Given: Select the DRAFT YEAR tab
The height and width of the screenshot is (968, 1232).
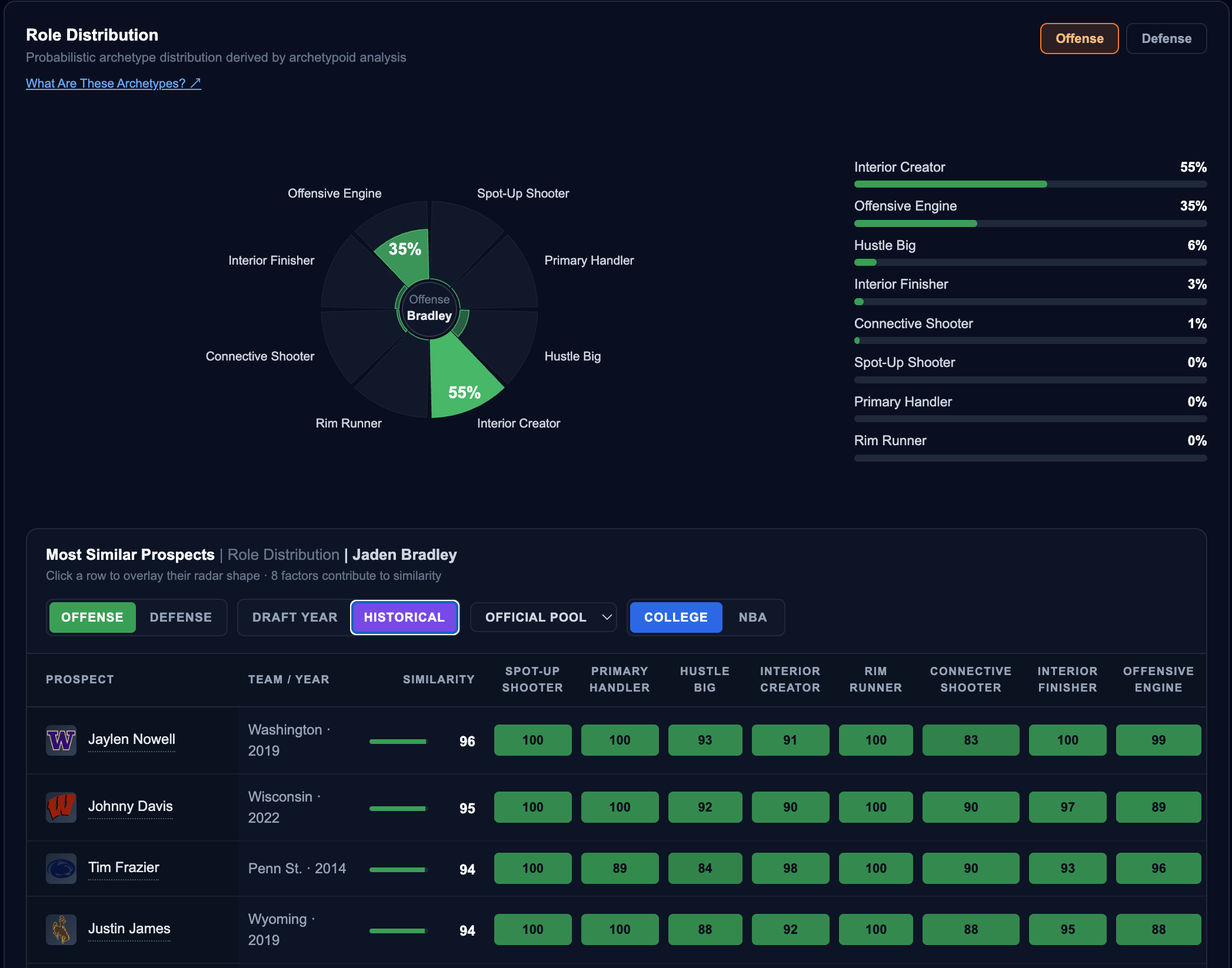Looking at the screenshot, I should [295, 617].
